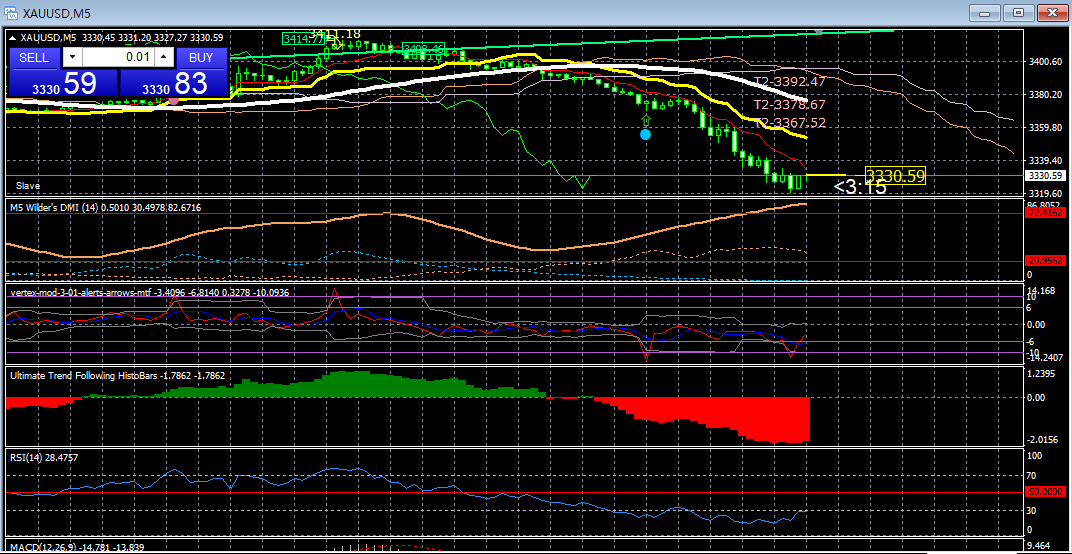Click the 0.01 volume input field
The height and width of the screenshot is (554, 1072).
(x=118, y=57)
